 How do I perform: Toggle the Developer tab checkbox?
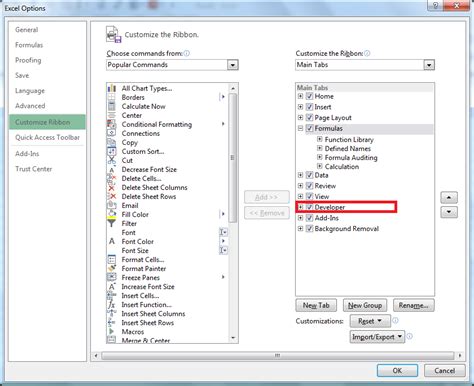tap(309, 207)
